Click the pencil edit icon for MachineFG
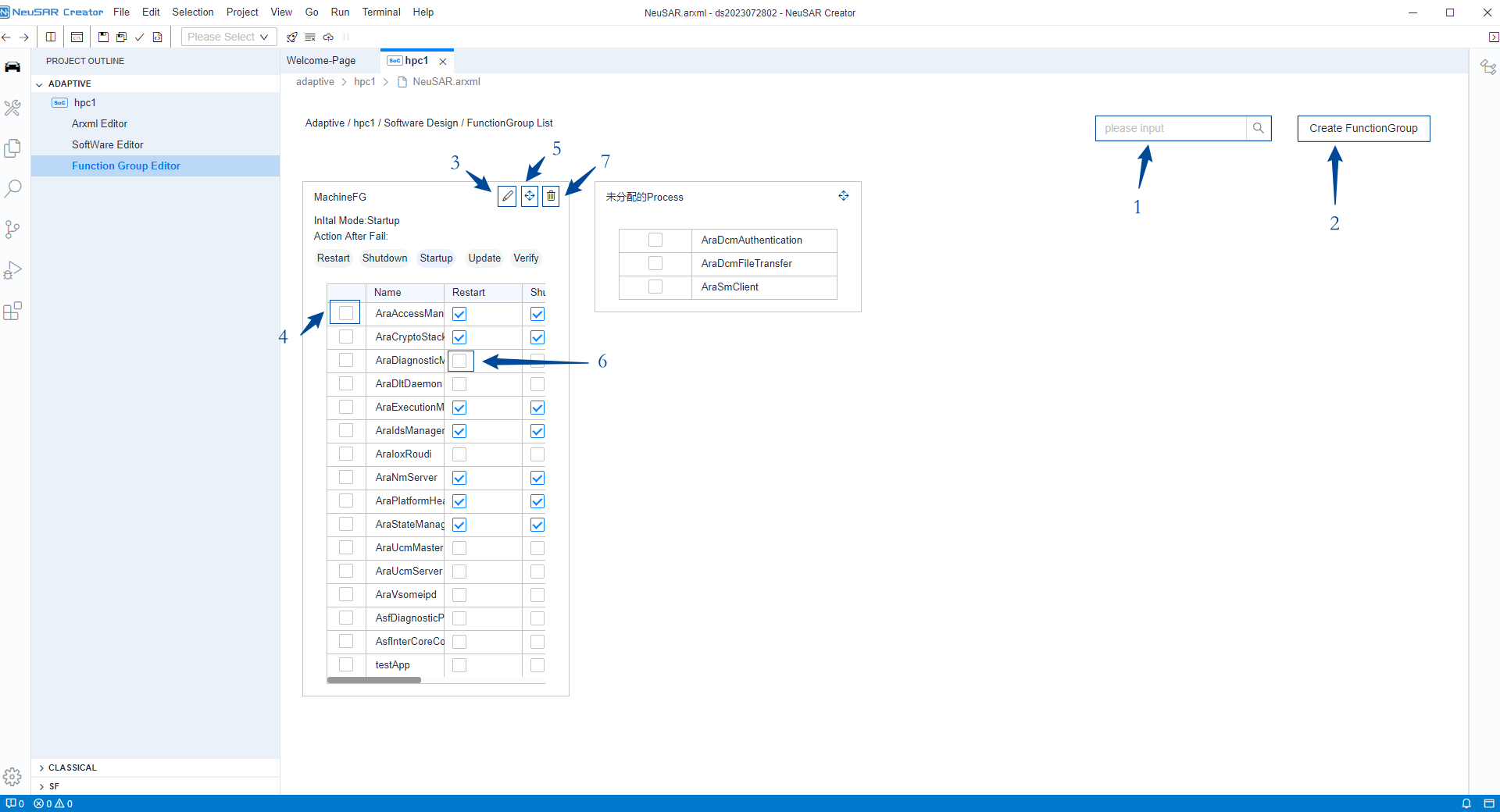This screenshot has width=1500, height=812. coord(507,196)
